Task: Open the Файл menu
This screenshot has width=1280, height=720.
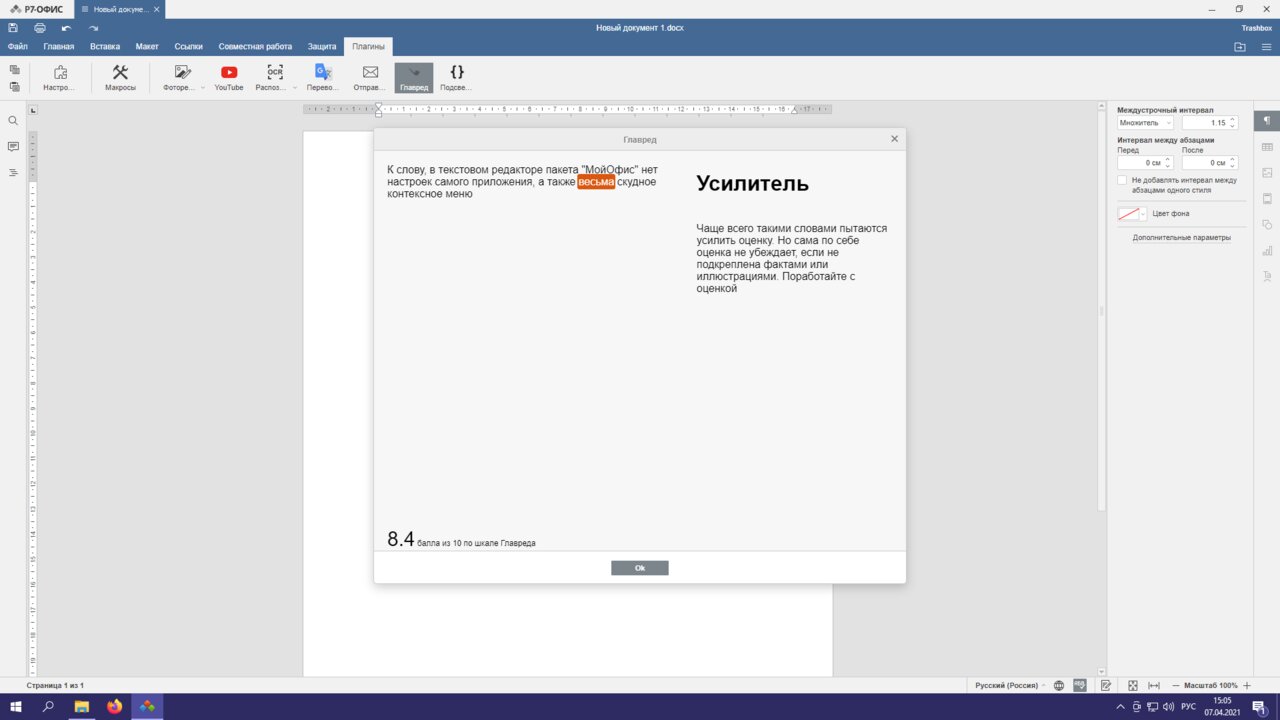Action: (x=17, y=46)
